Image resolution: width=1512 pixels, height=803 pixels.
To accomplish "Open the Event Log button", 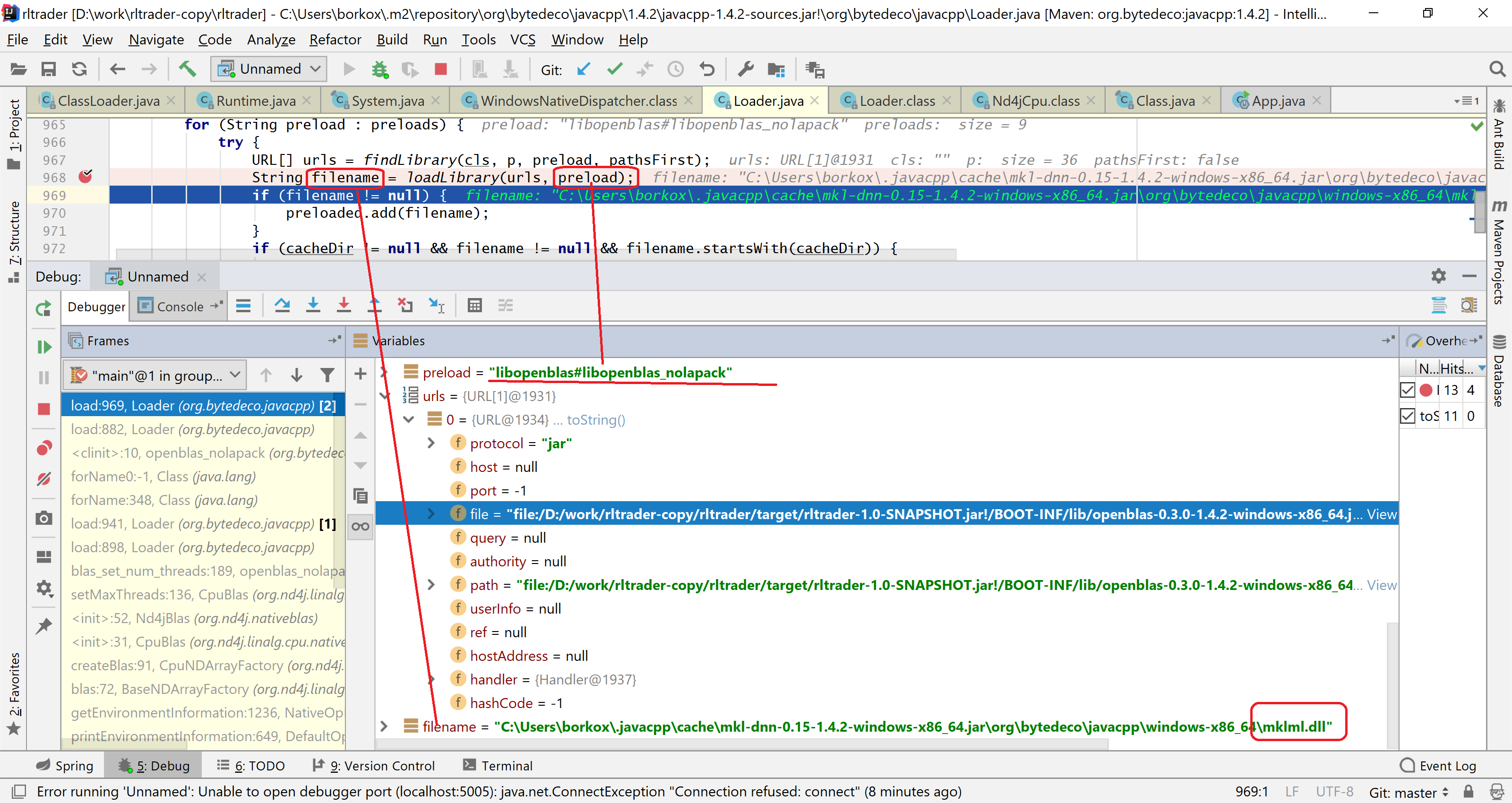I will click(x=1439, y=765).
